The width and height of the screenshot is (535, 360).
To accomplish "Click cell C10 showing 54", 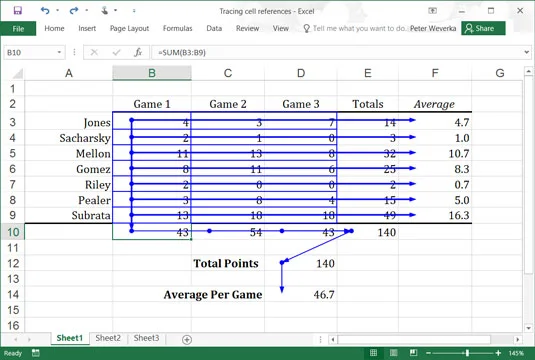I will point(228,232).
